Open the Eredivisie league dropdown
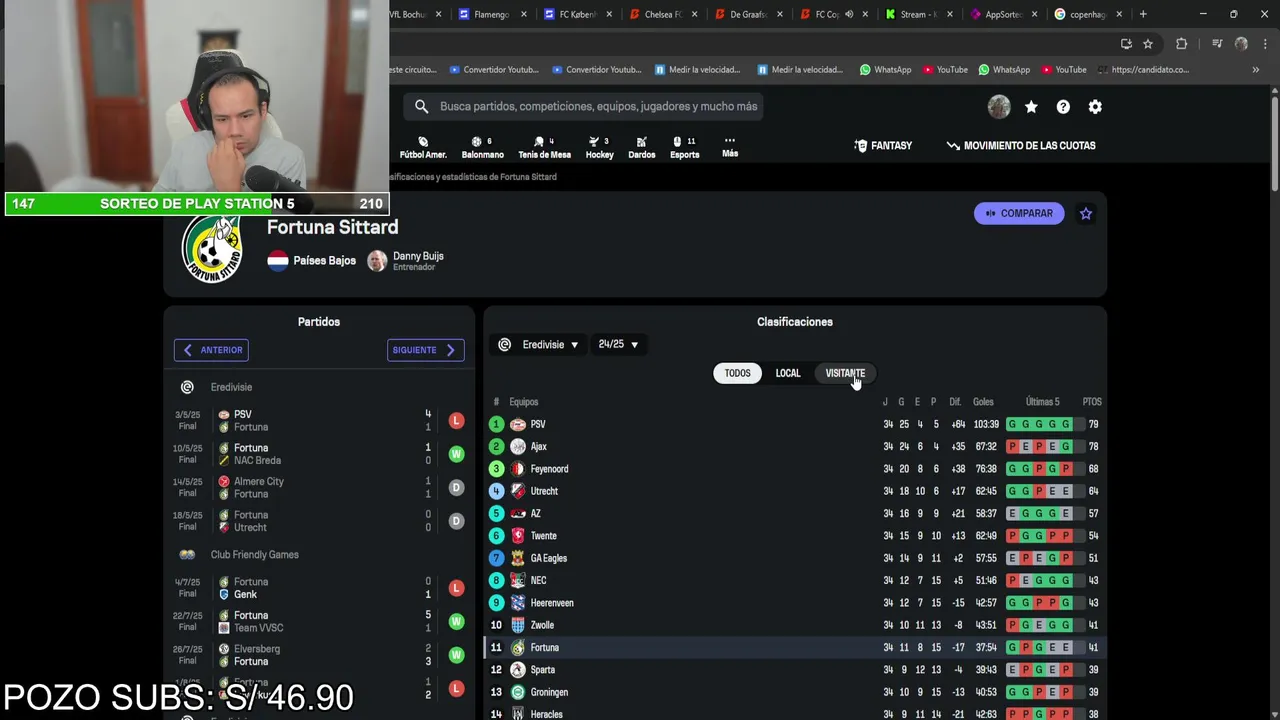The image size is (1280, 720). 540,345
